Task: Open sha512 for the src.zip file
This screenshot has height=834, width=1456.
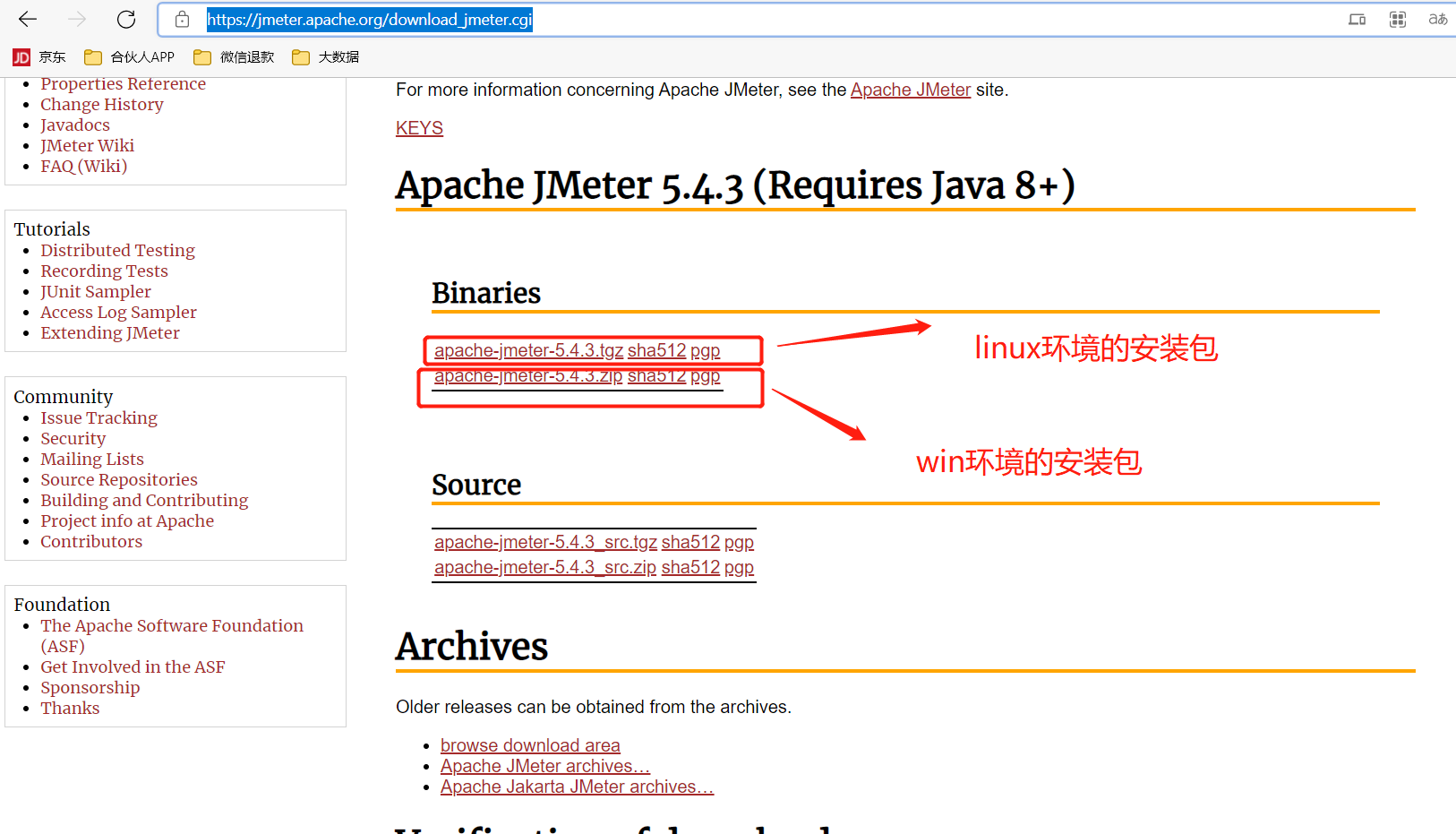Action: [x=690, y=567]
